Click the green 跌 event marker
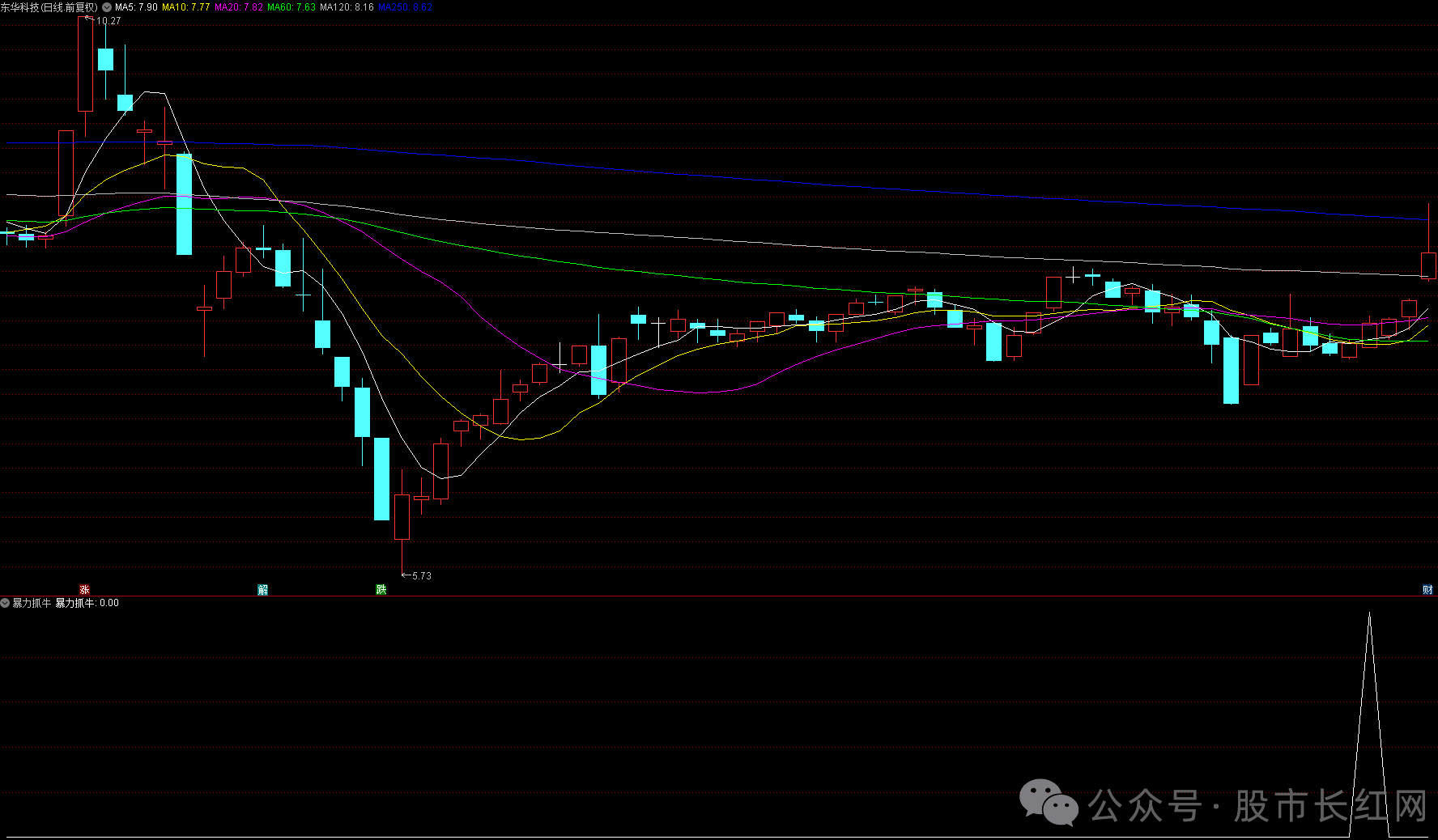 [x=381, y=590]
